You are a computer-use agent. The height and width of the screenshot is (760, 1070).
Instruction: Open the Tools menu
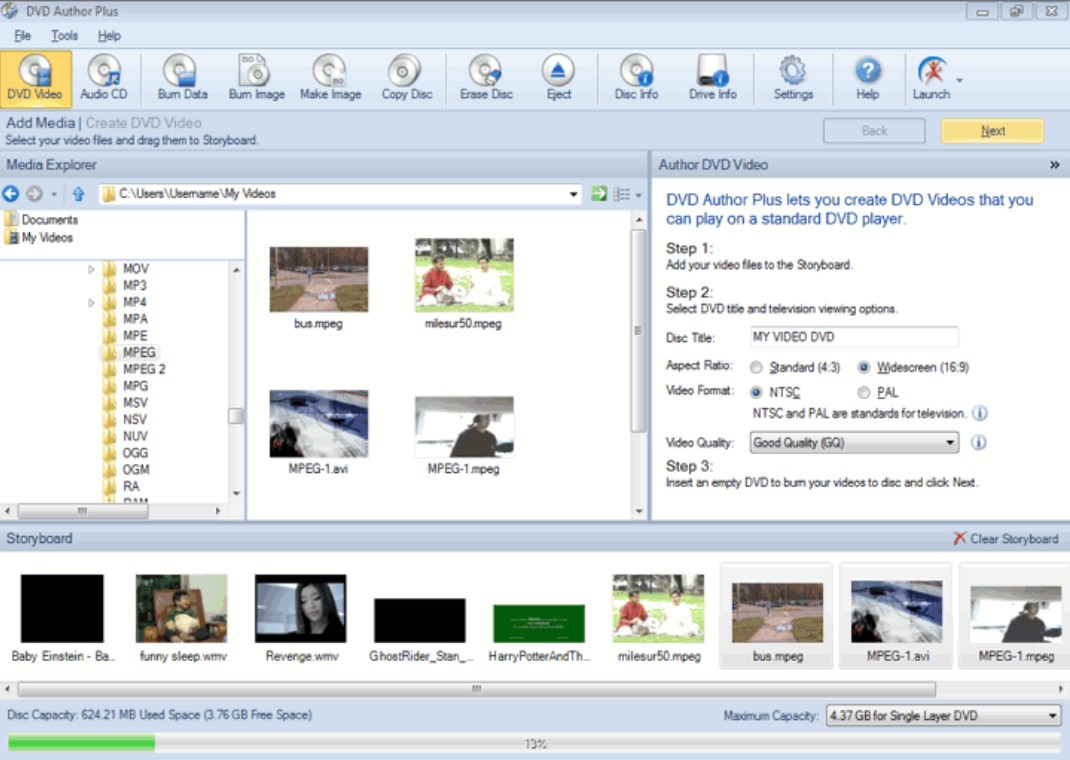click(x=64, y=35)
